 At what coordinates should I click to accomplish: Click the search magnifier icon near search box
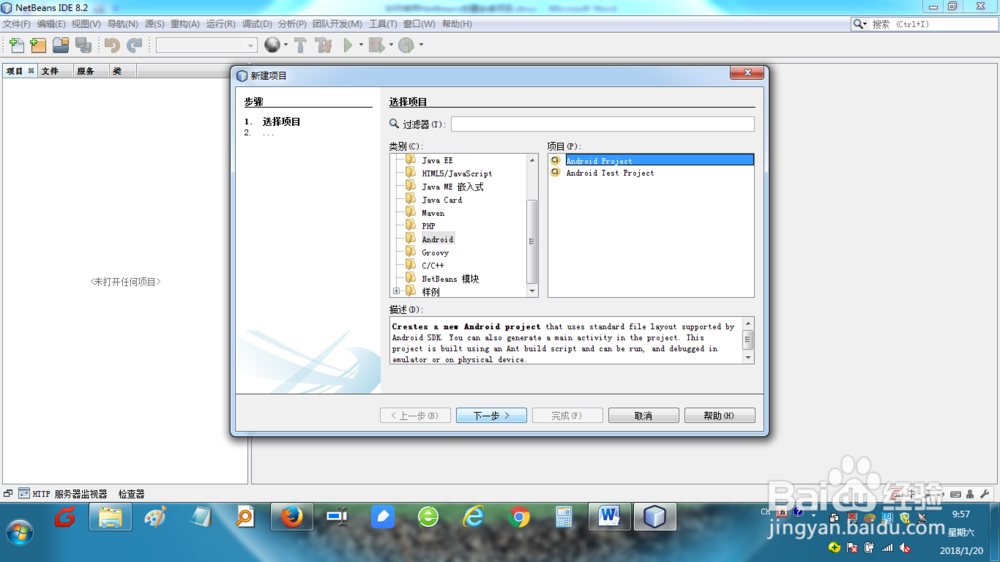859,24
